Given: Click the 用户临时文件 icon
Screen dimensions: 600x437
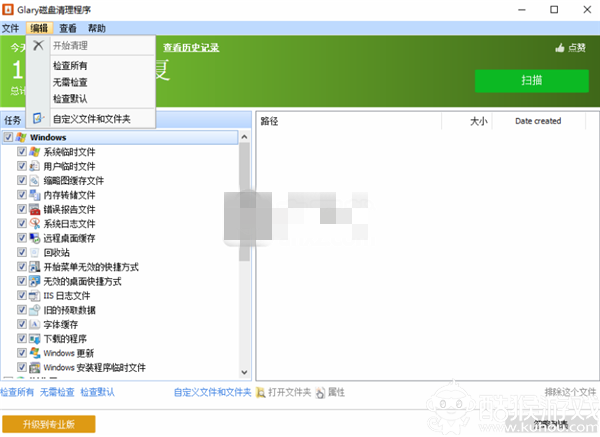Looking at the screenshot, I should (x=34, y=166).
